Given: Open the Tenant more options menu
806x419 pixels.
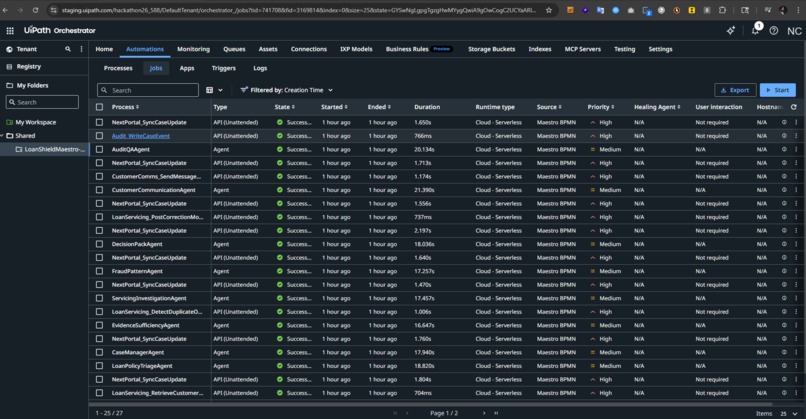Looking at the screenshot, I should (x=81, y=49).
